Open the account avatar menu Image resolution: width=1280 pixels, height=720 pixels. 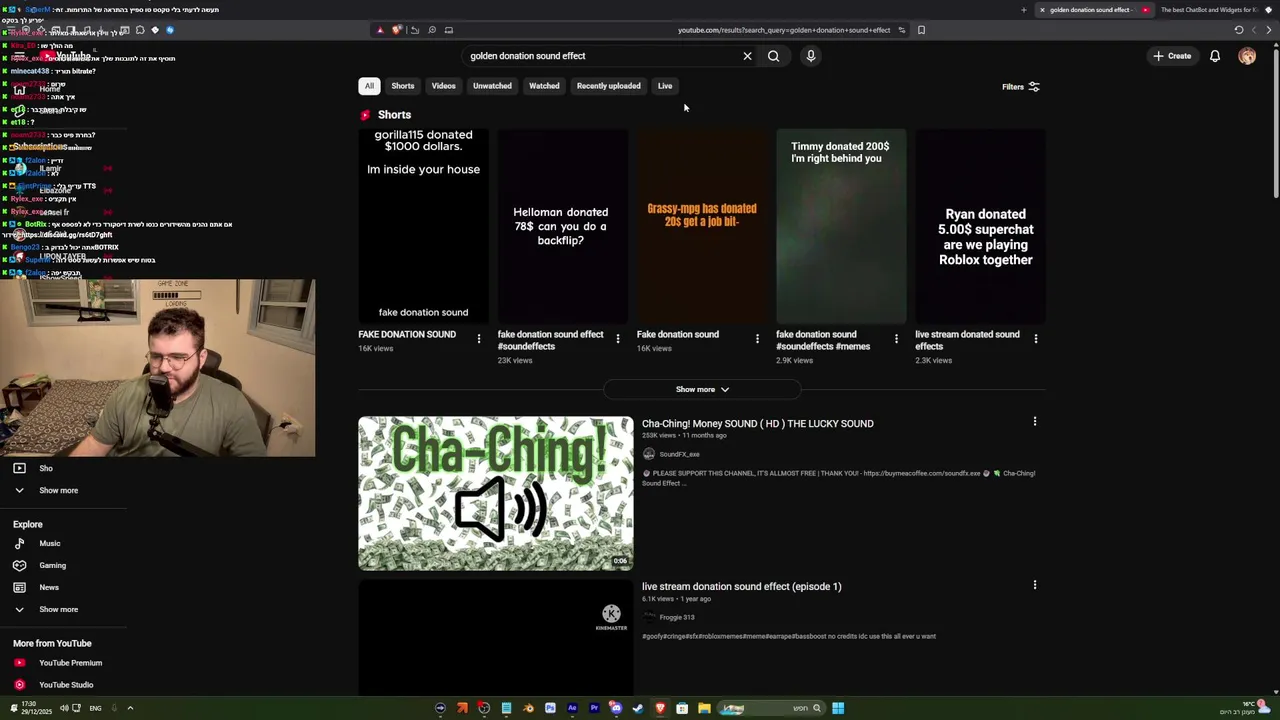(1247, 56)
